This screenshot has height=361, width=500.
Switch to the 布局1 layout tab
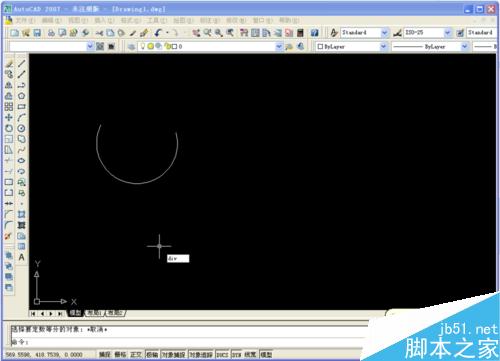coord(94,313)
